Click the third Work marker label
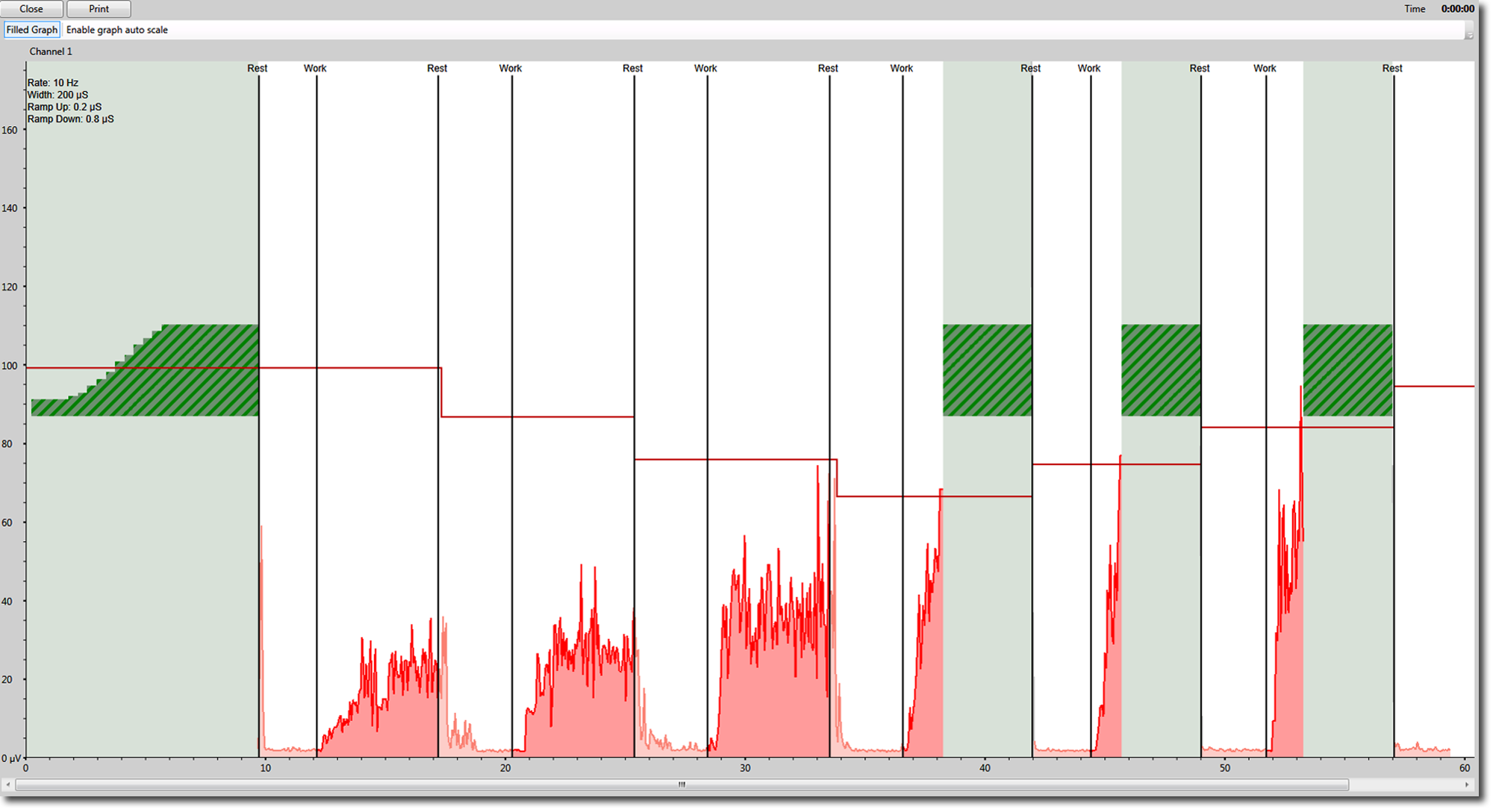Screen dimensions: 1493x812 (x=705, y=69)
